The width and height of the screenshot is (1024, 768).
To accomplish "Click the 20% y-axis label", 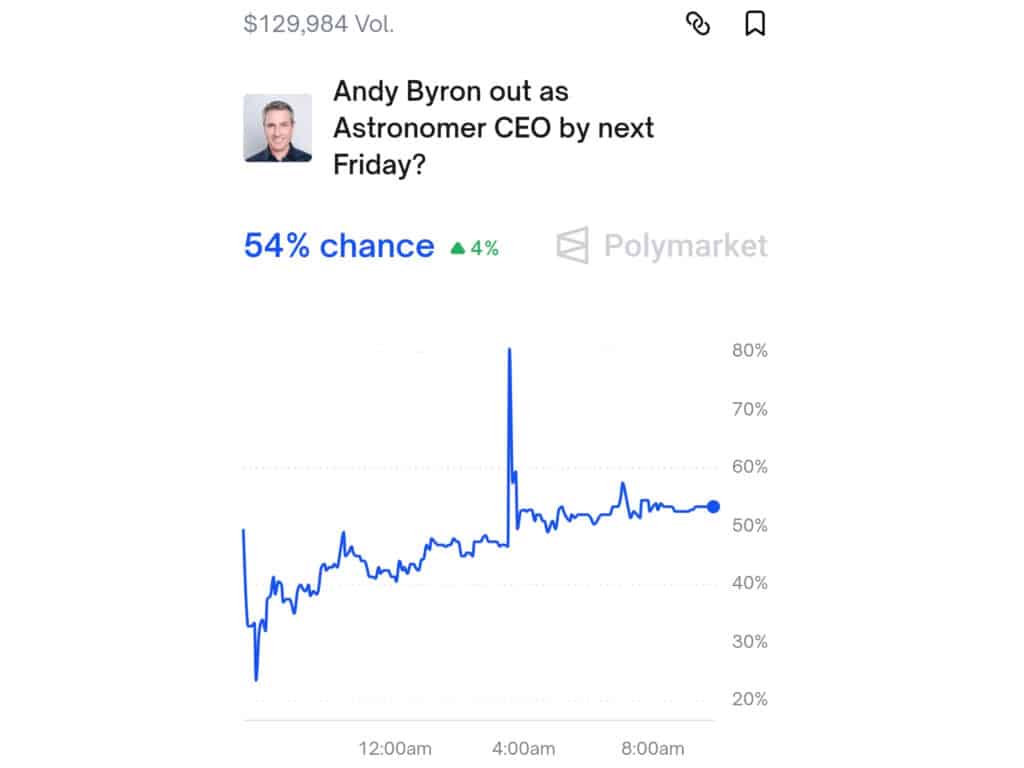I will (x=750, y=699).
